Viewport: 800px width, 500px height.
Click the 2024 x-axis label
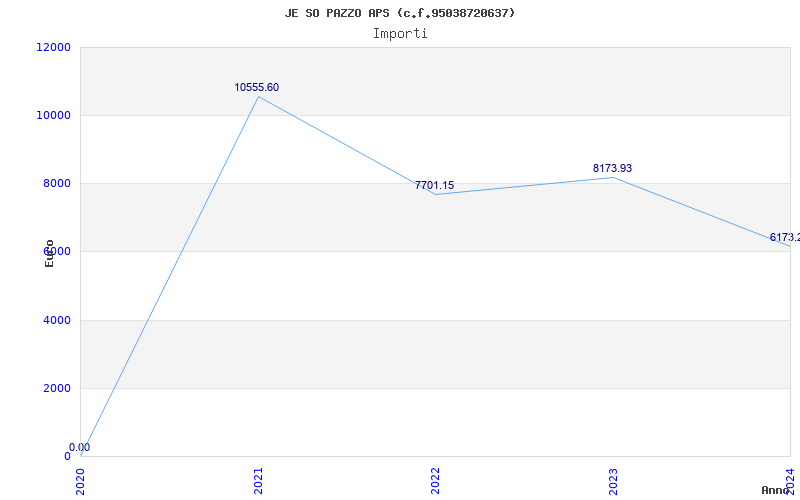coord(790,480)
